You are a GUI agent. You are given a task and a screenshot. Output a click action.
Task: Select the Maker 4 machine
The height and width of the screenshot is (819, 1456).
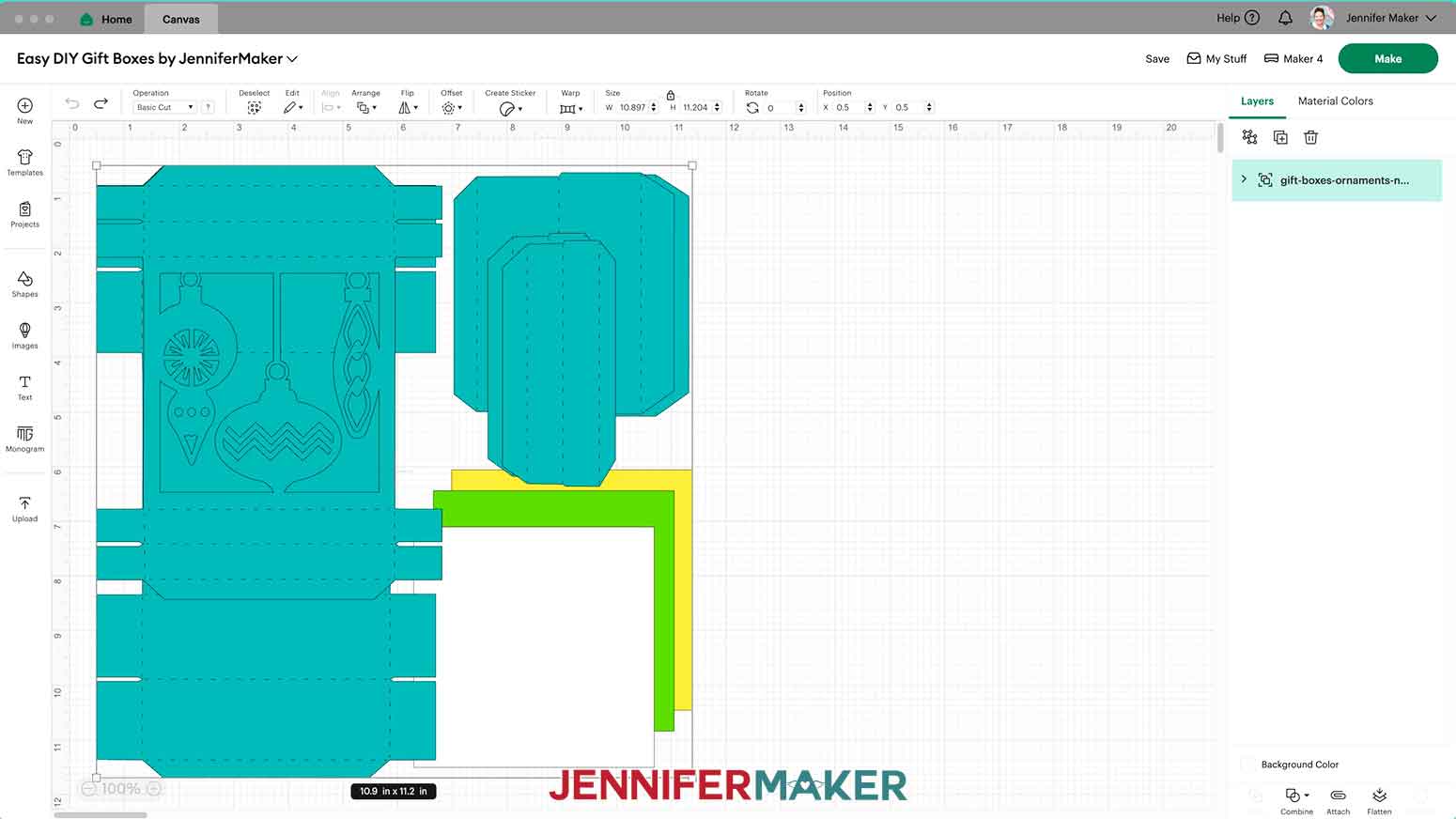coord(1293,58)
